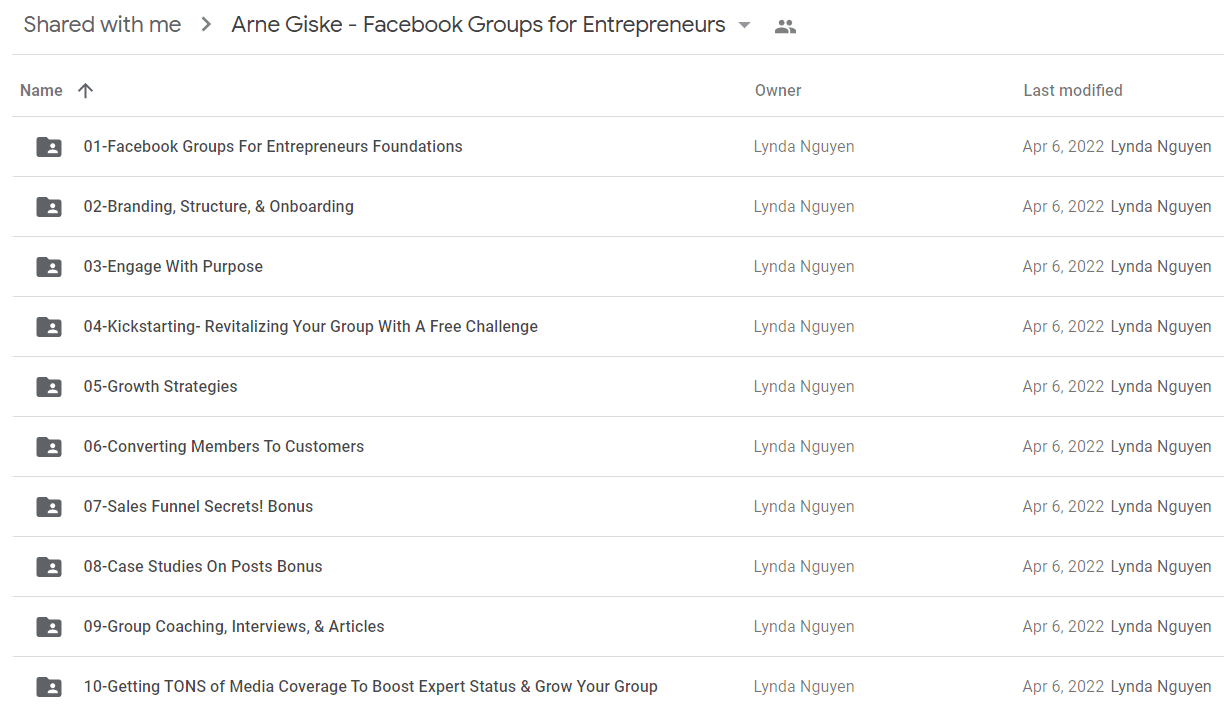Open the folder title dropdown arrow
Viewport: 1224px width, 713px height.
point(744,26)
